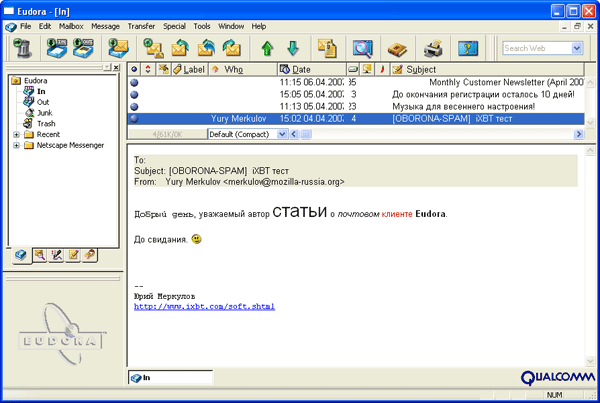Select the Signatures tab icon
Image resolution: width=600 pixels, height=403 pixels.
click(x=57, y=255)
